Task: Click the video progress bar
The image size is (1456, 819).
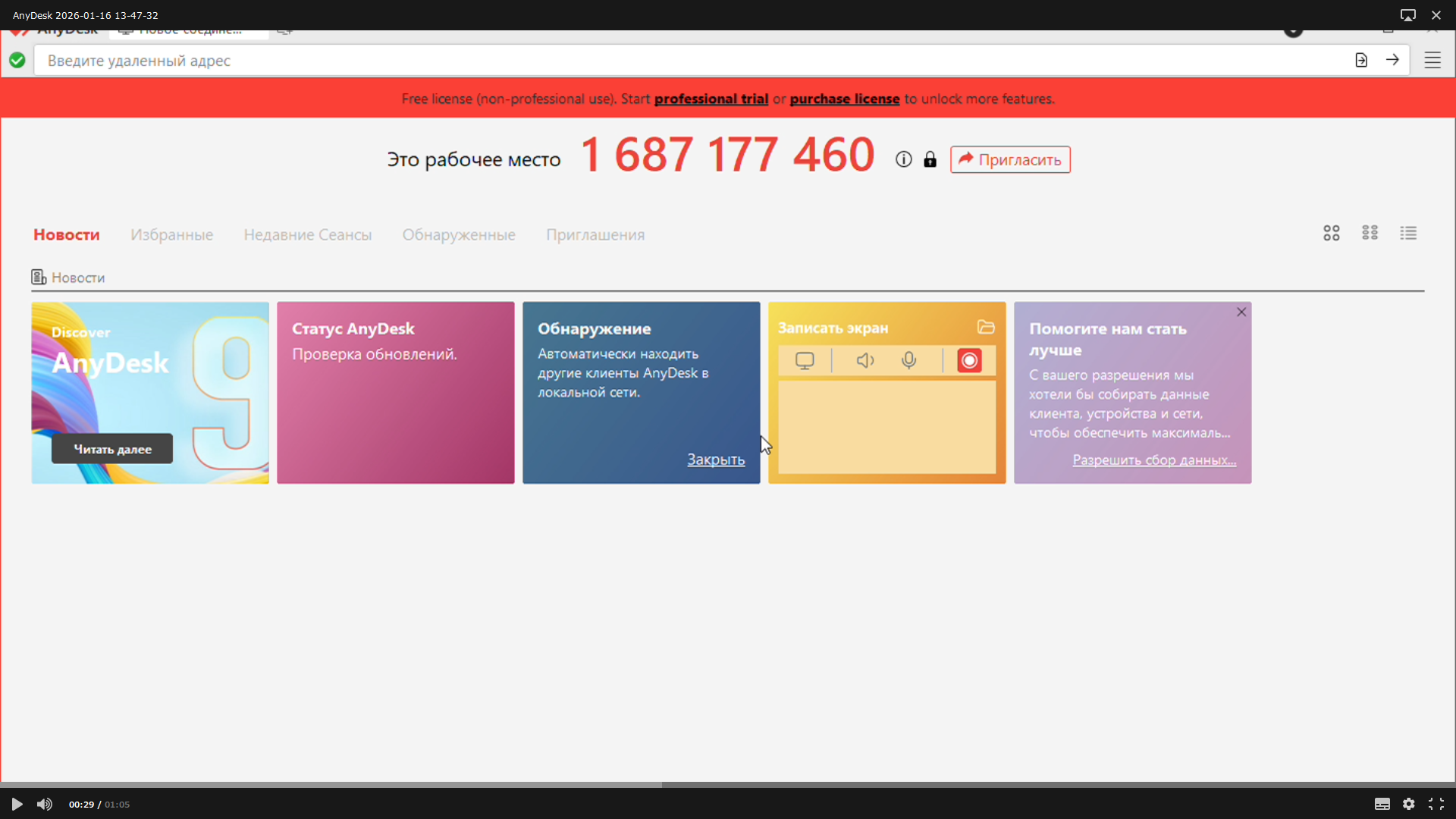Action: [x=728, y=785]
